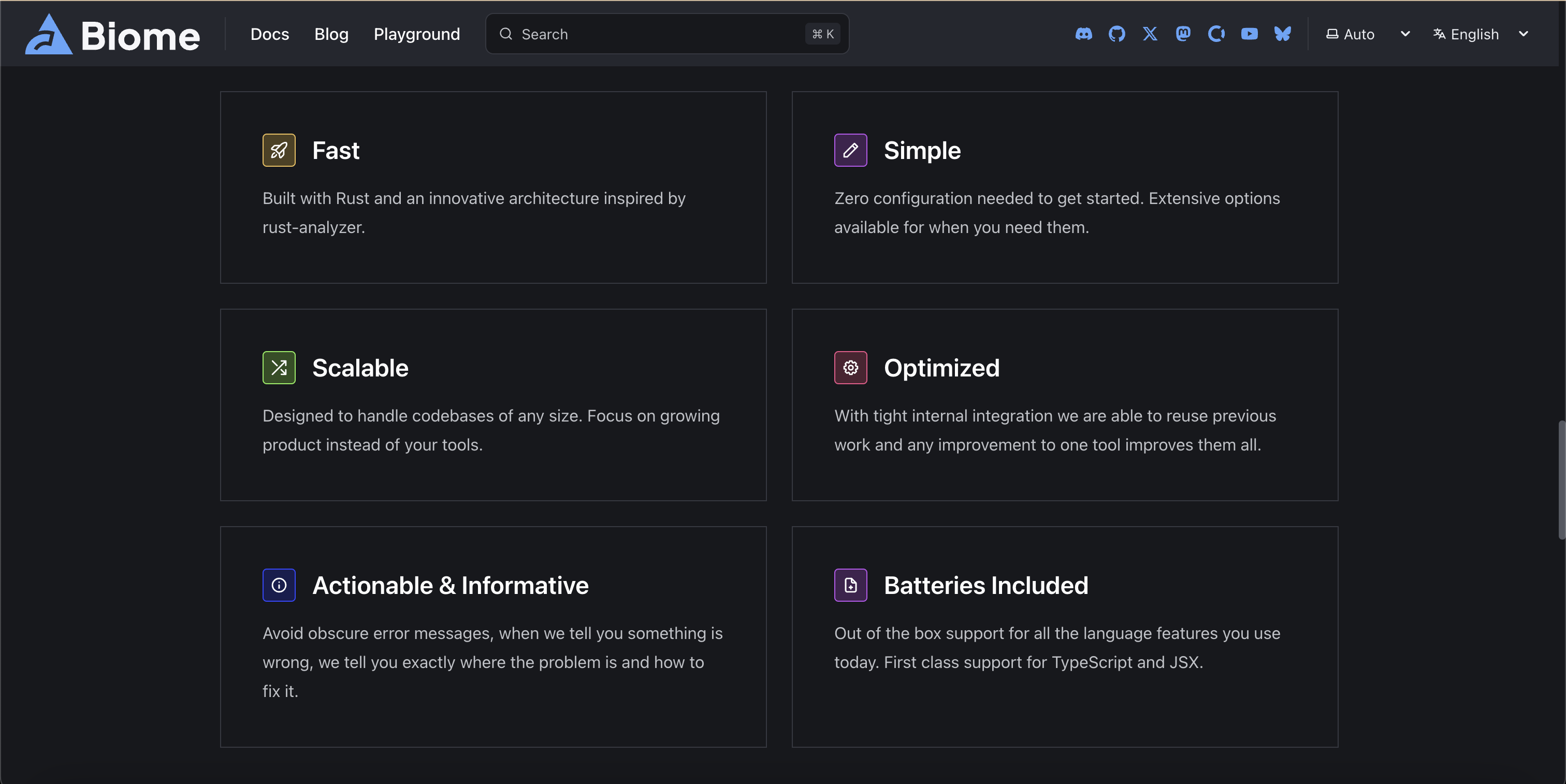Click the gear icon beside Optimized
Viewport: 1566px width, 784px height.
coord(850,368)
